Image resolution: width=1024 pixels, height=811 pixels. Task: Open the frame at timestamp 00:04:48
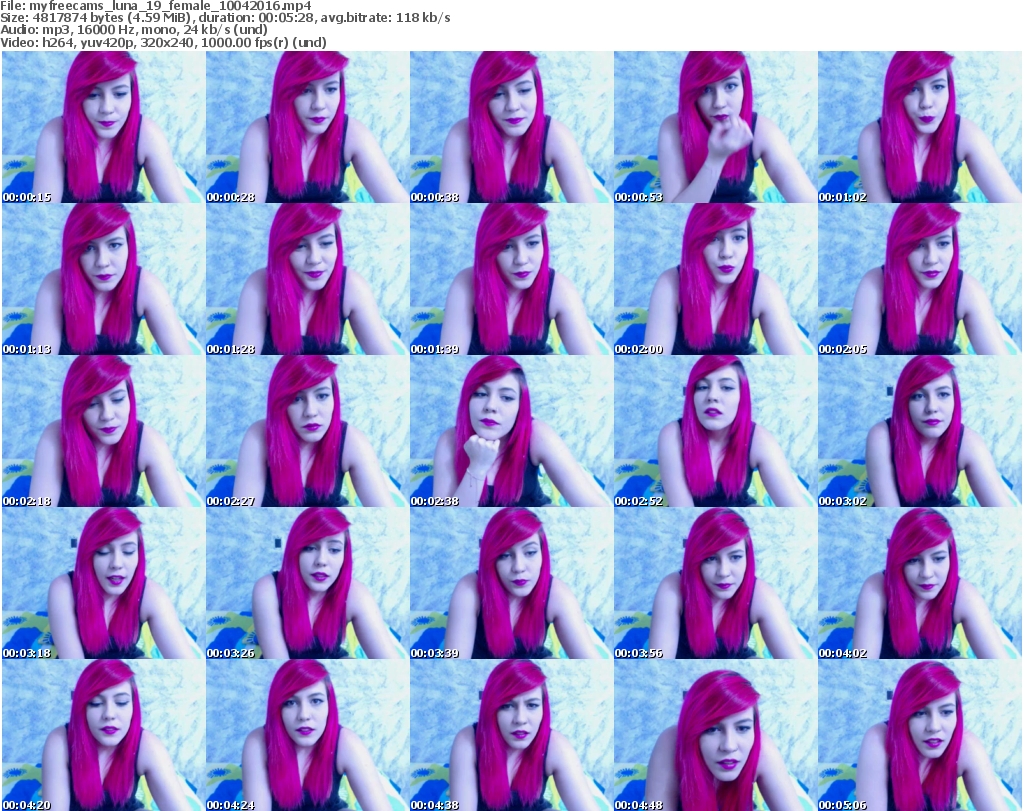click(x=715, y=735)
